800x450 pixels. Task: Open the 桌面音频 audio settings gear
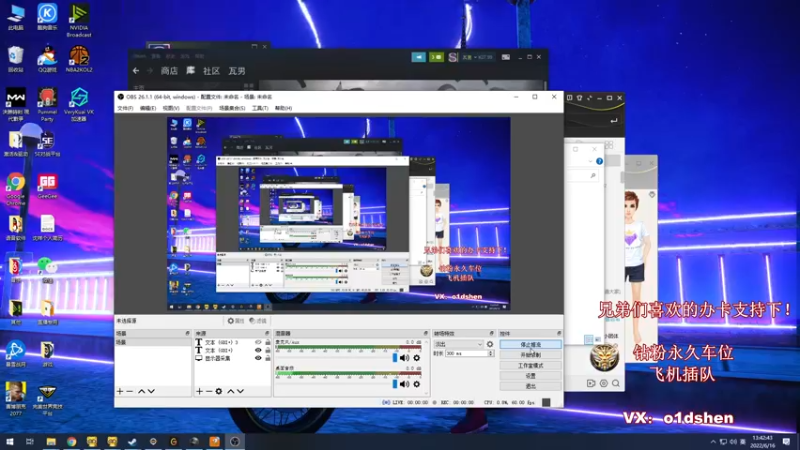417,384
